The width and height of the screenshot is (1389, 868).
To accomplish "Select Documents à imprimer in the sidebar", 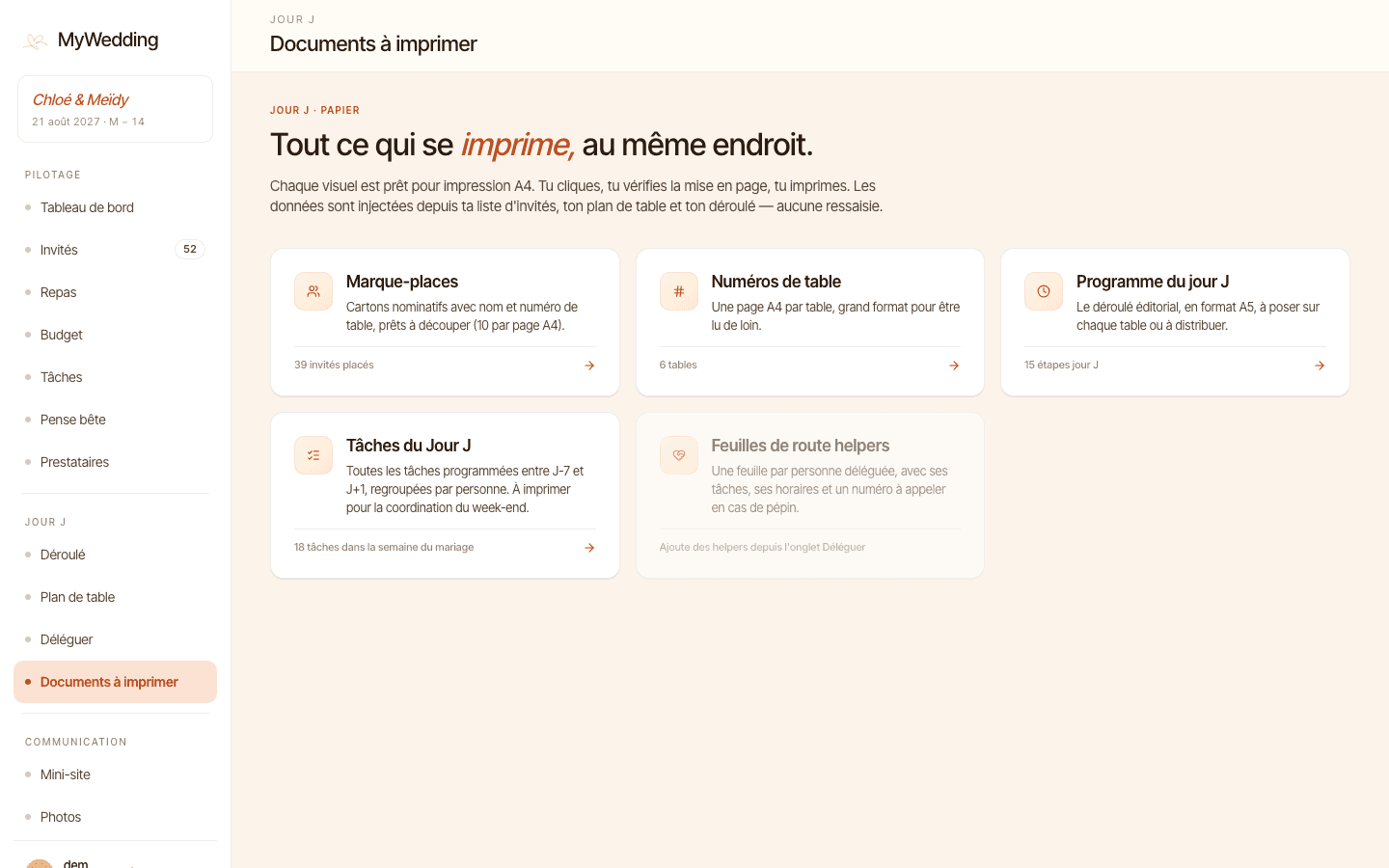I will (x=115, y=682).
